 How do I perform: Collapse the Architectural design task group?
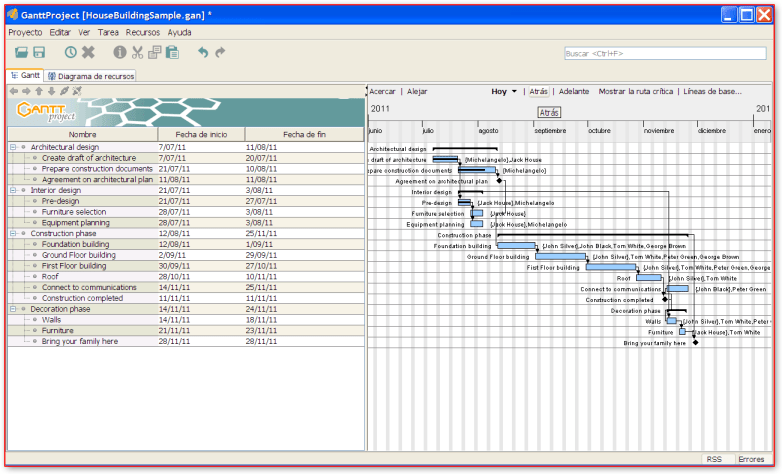pyautogui.click(x=13, y=147)
